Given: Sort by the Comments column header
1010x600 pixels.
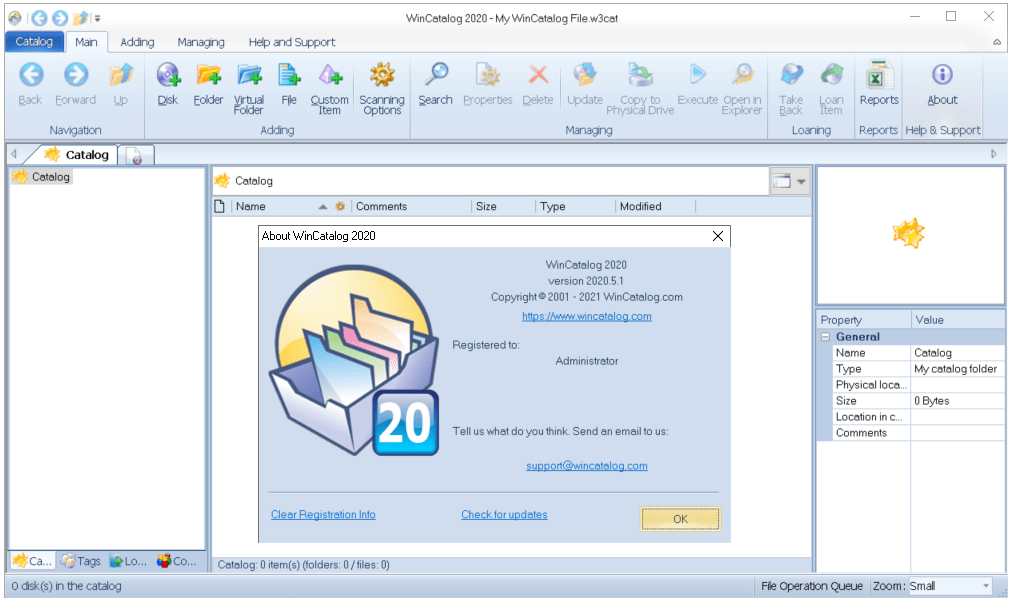Looking at the screenshot, I should click(411, 206).
